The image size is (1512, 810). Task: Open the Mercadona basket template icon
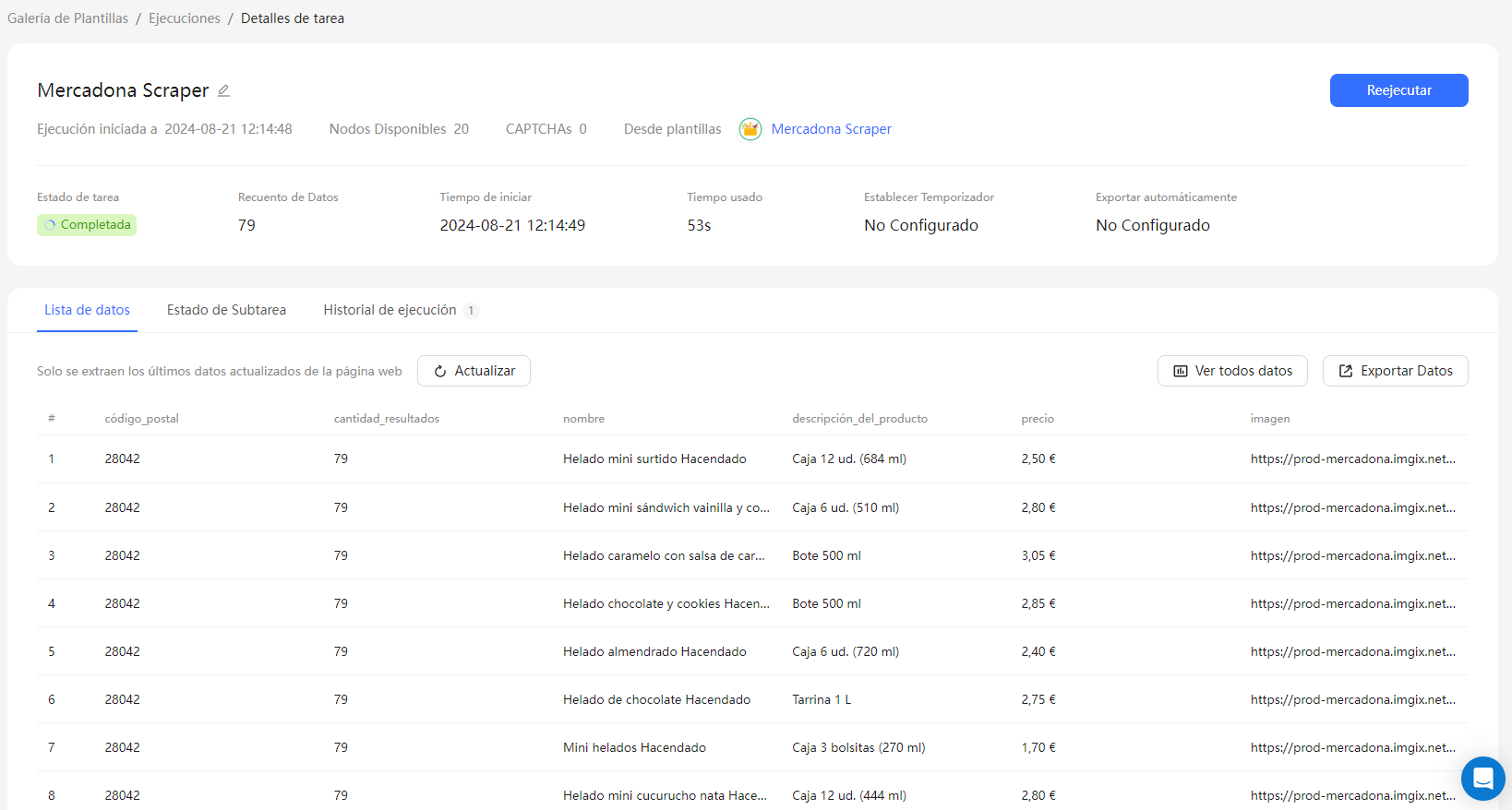tap(750, 129)
